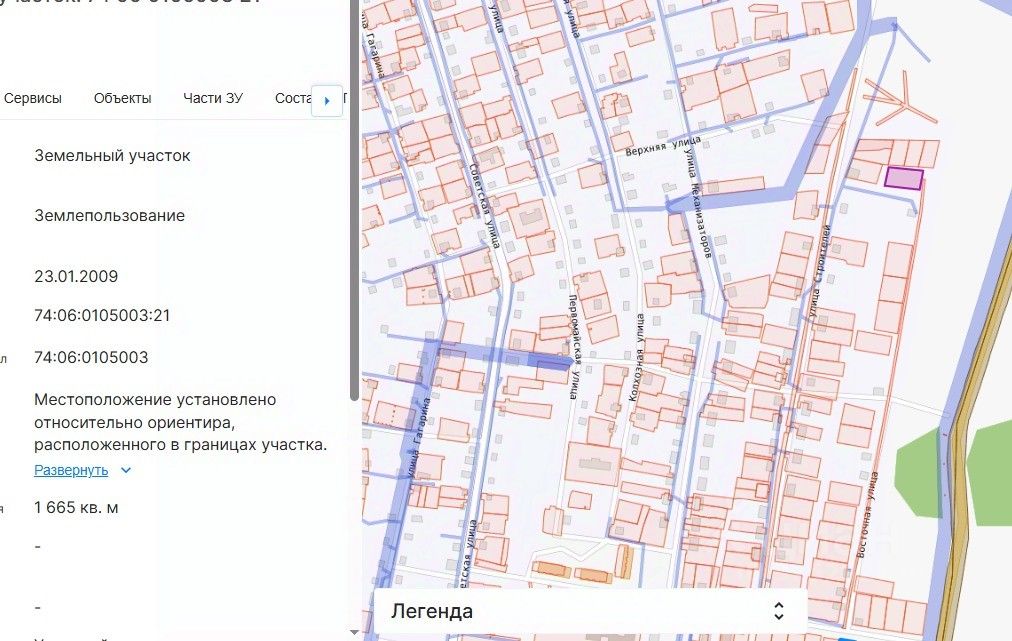Click the Верхняя улица label on map
This screenshot has height=641, width=1012.
pos(659,146)
